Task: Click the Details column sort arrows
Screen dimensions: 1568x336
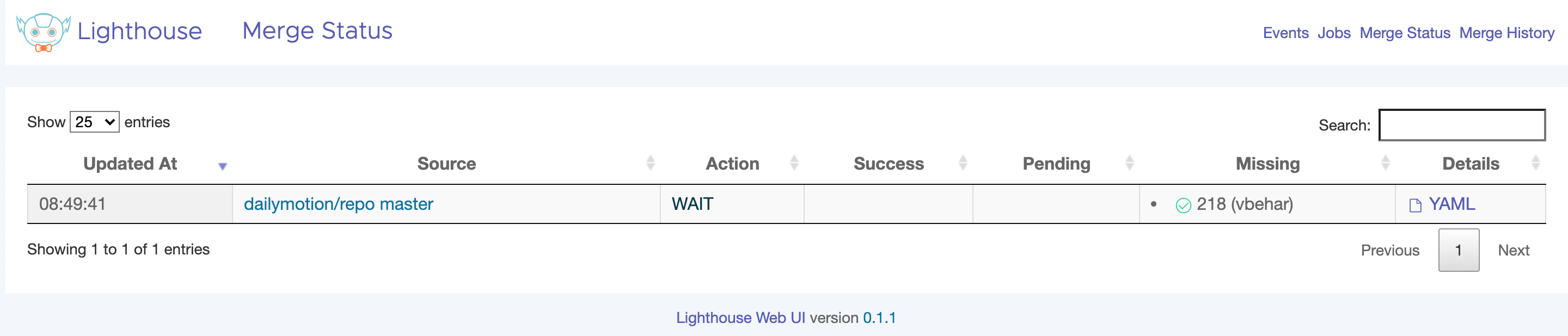Action: pos(1535,163)
